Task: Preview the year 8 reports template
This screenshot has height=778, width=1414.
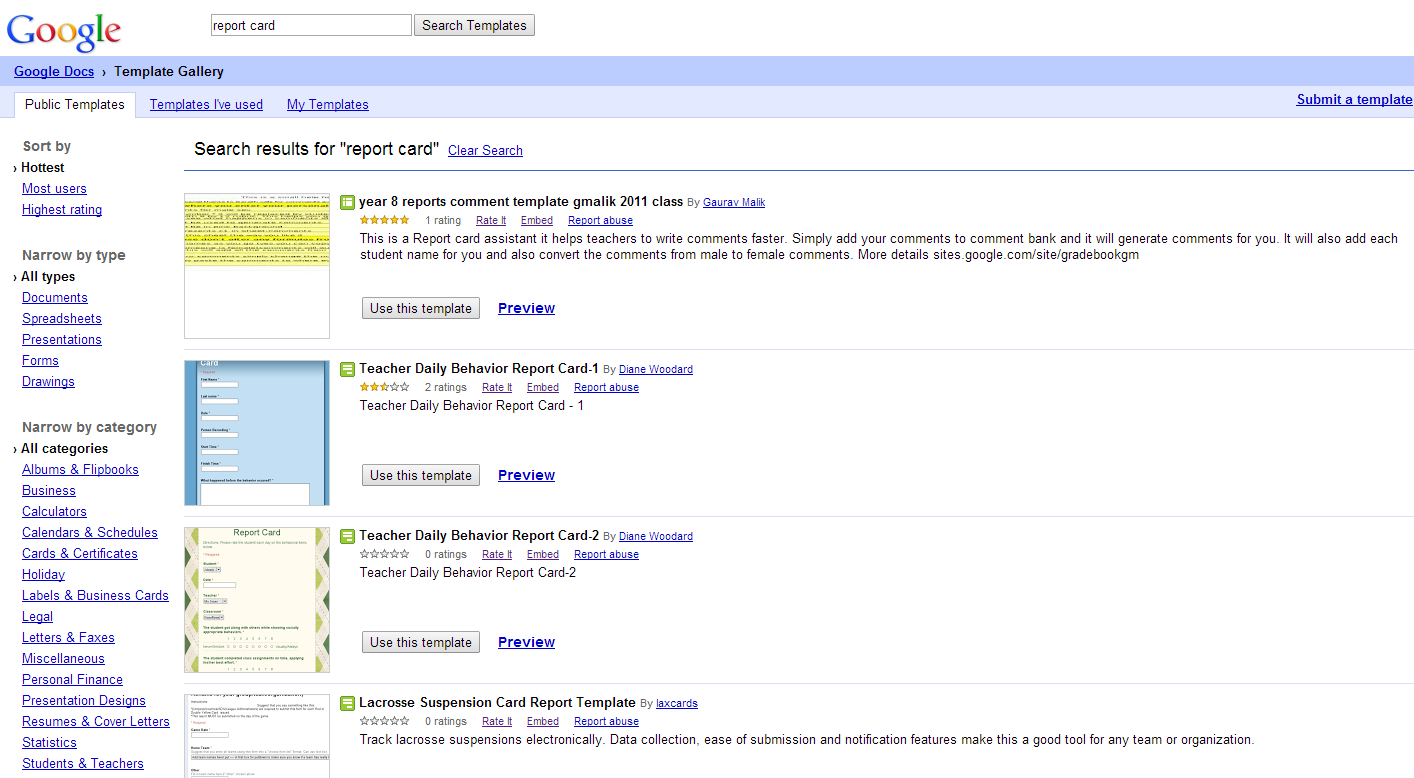Action: 526,308
